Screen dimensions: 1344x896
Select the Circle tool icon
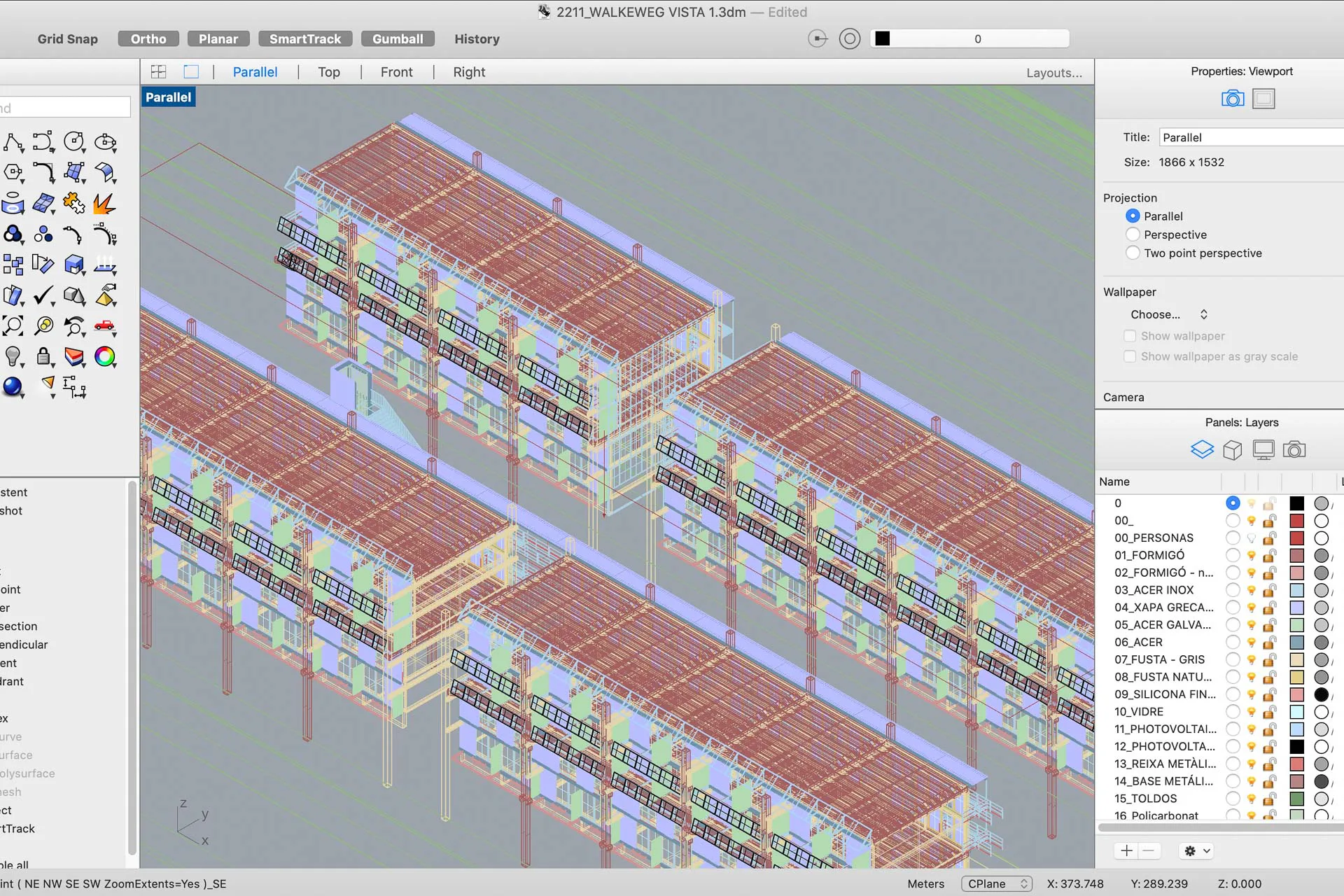[x=73, y=142]
